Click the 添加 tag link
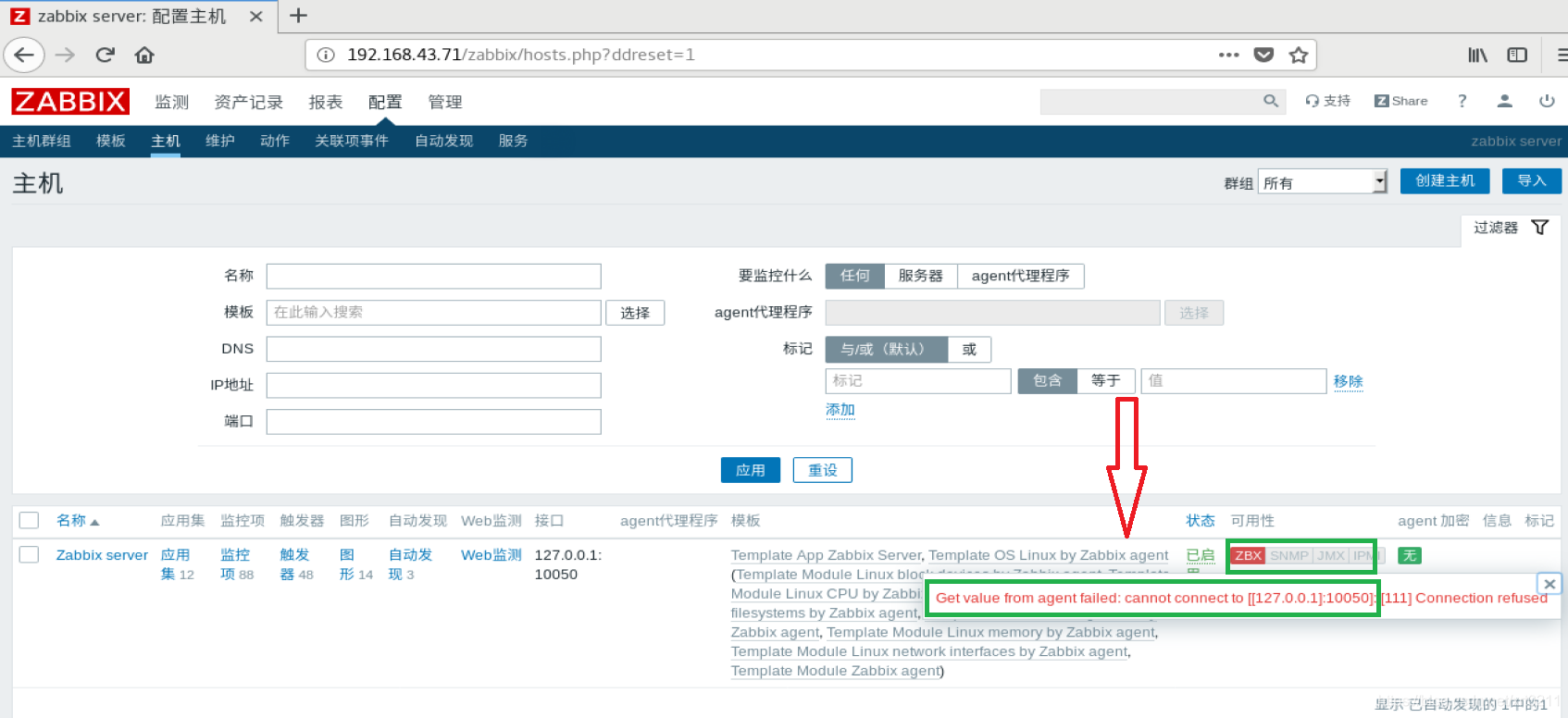This screenshot has height=718, width=1568. (x=840, y=410)
